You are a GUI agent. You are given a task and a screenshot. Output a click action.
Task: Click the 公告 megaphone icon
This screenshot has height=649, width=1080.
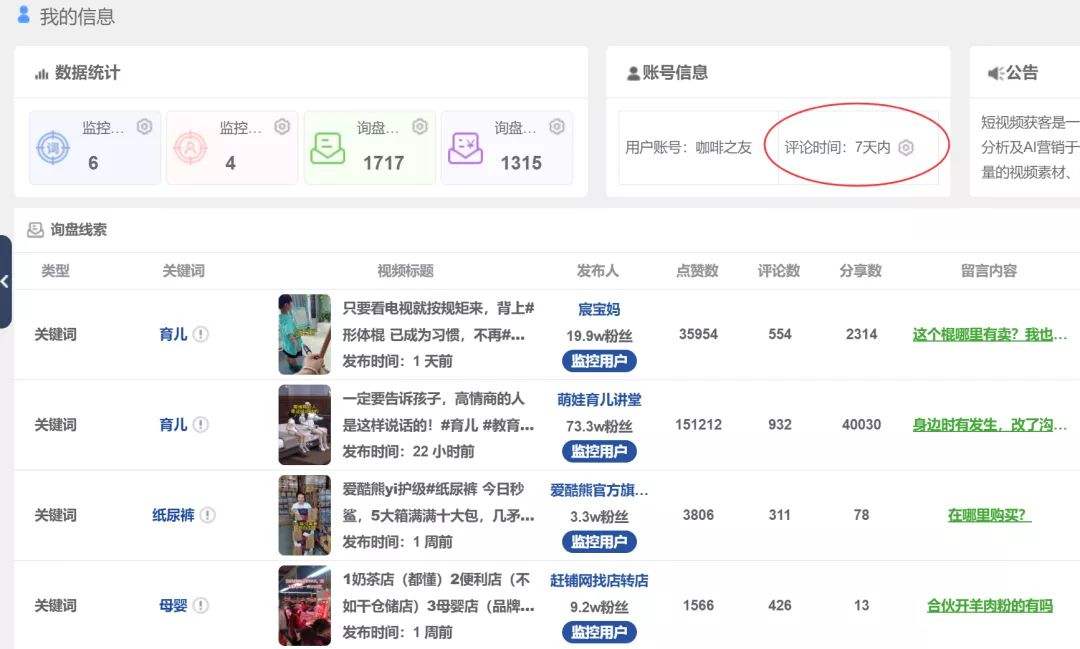pos(995,73)
